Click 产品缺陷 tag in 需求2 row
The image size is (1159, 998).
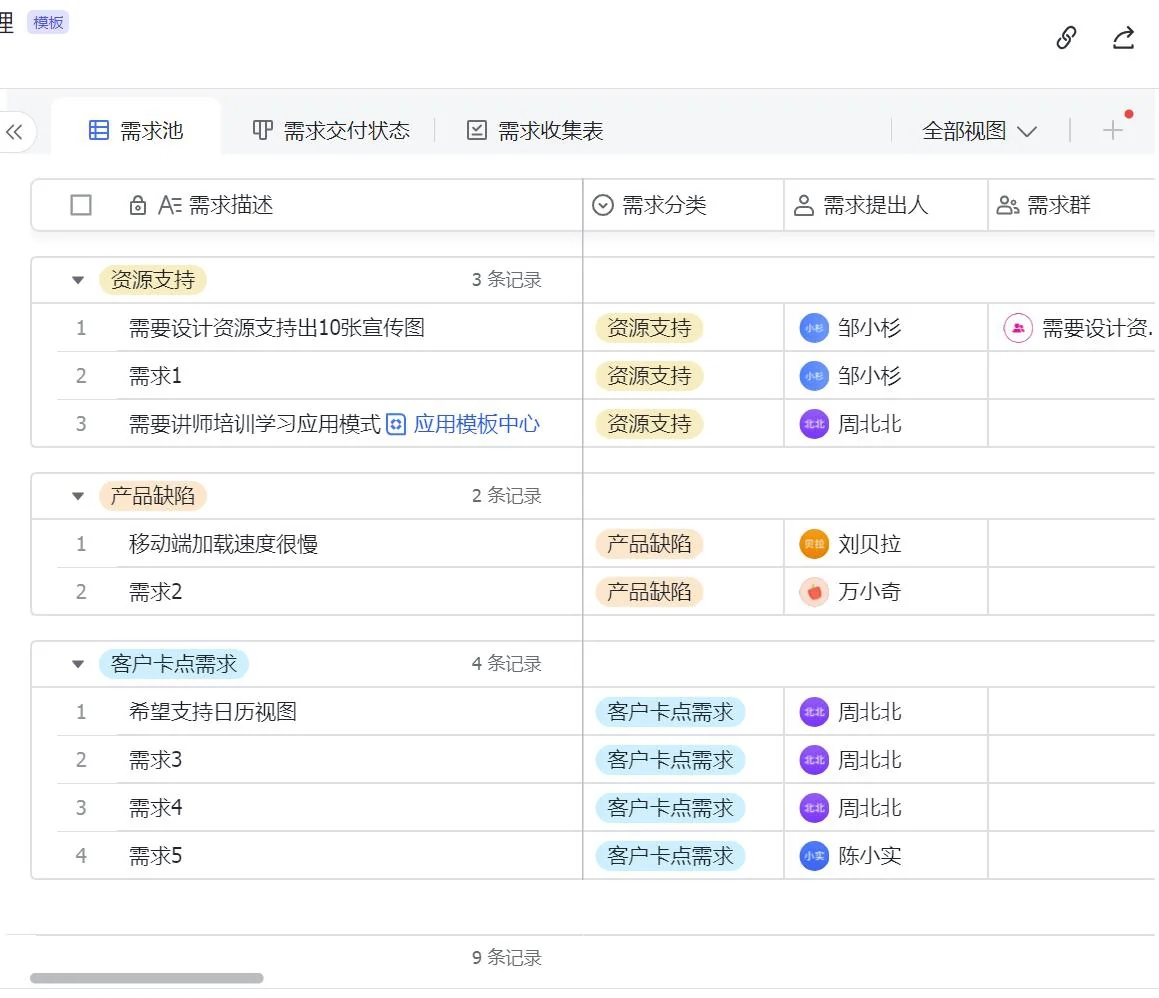(649, 591)
